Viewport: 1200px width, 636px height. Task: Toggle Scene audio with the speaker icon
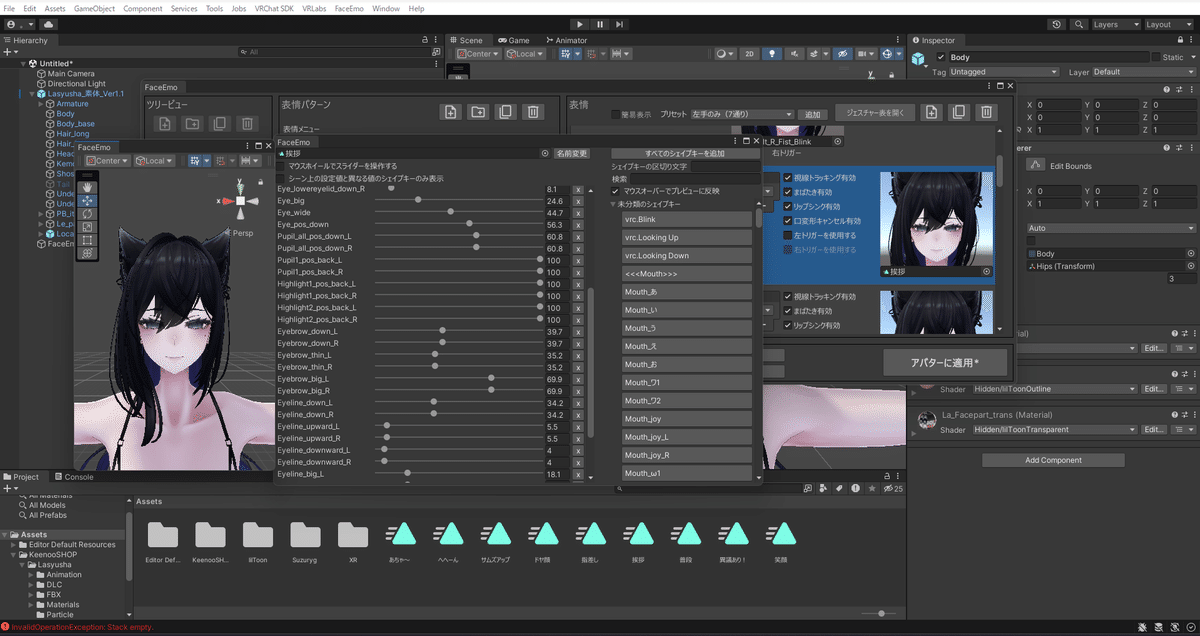coord(794,54)
